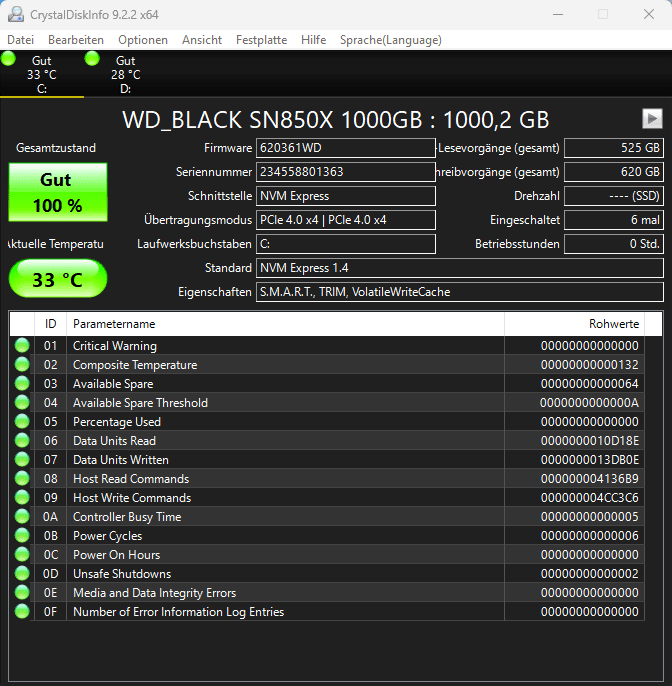Click the serial number field 234558801363
Image resolution: width=672 pixels, height=686 pixels.
coord(346,172)
